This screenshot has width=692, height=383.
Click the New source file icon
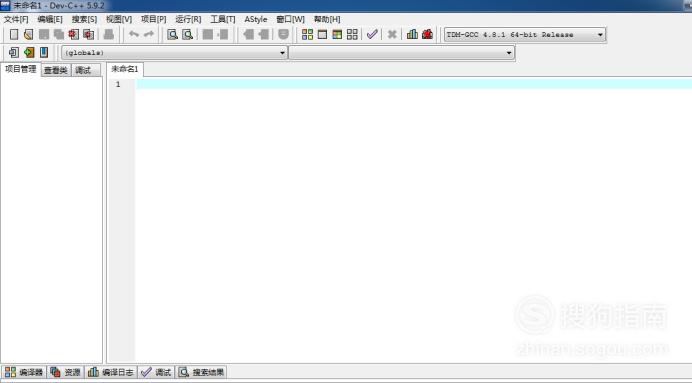(14, 34)
